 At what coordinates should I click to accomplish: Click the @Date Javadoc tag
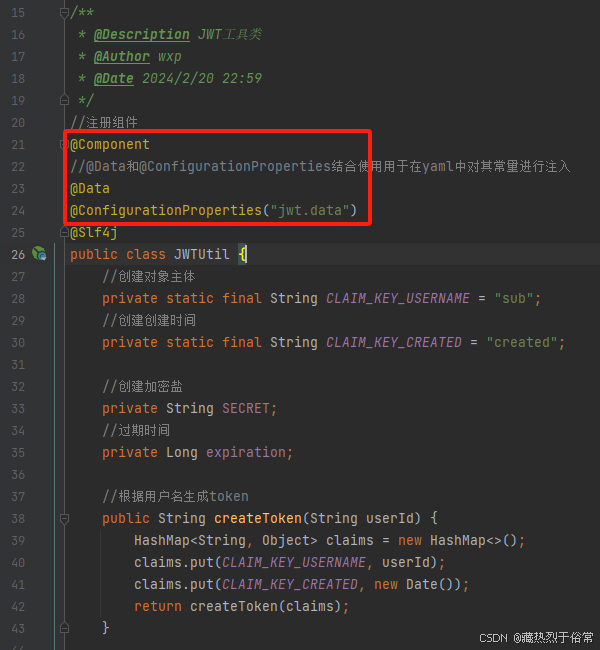click(x=114, y=78)
